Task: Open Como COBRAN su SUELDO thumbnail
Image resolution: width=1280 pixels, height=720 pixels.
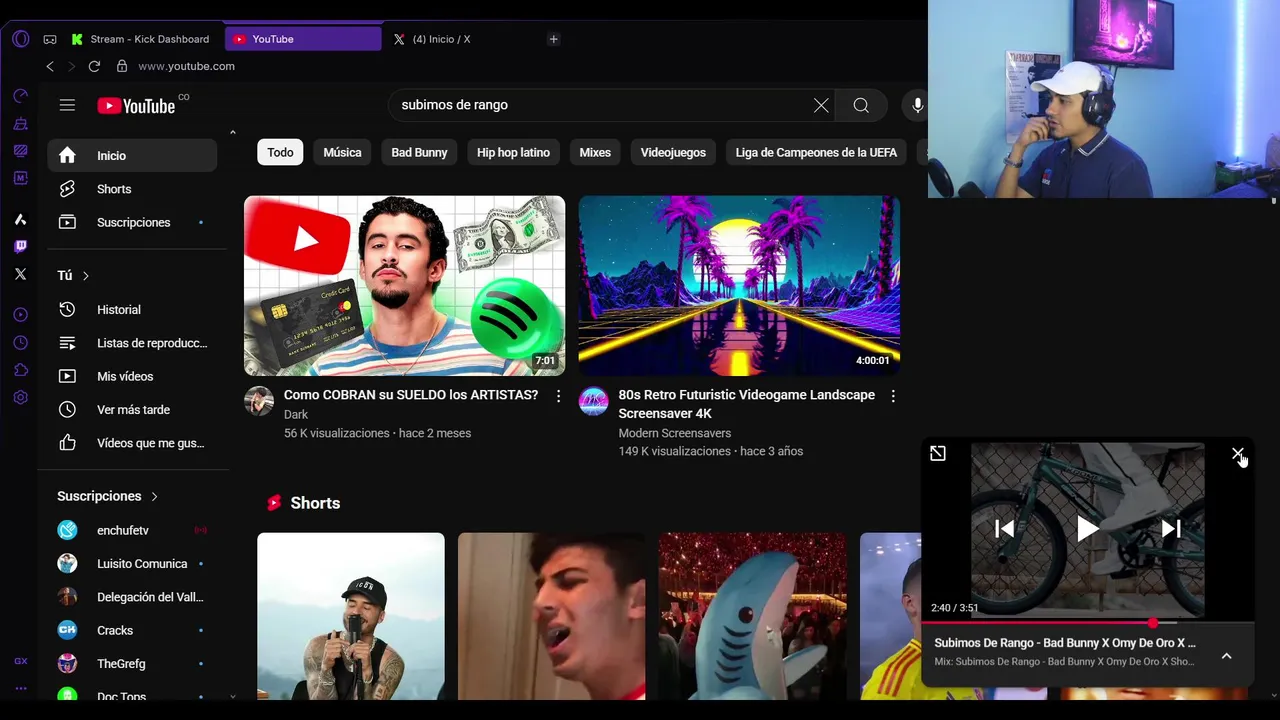Action: (x=404, y=286)
